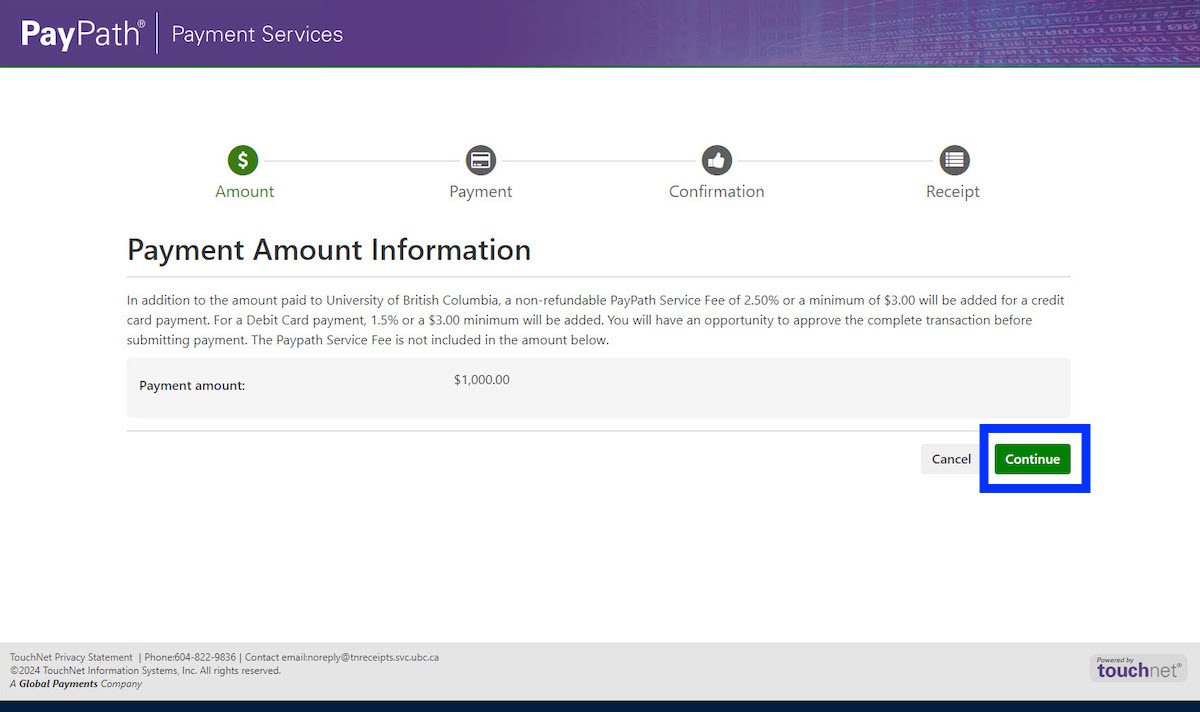This screenshot has width=1200, height=712.
Task: Click the Payment amount row
Action: [598, 387]
